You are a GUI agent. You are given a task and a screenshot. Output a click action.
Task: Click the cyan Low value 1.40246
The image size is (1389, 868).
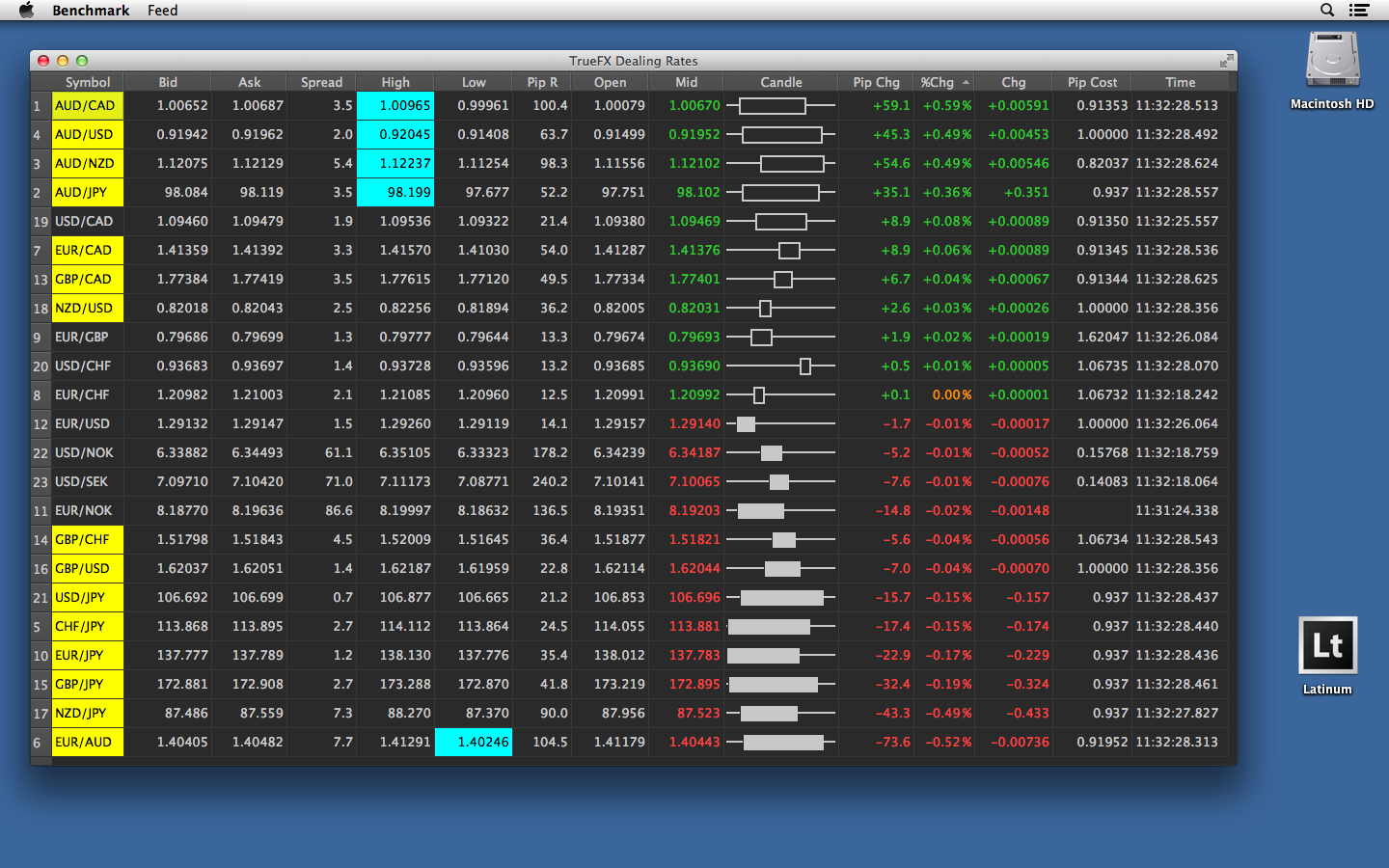click(474, 742)
